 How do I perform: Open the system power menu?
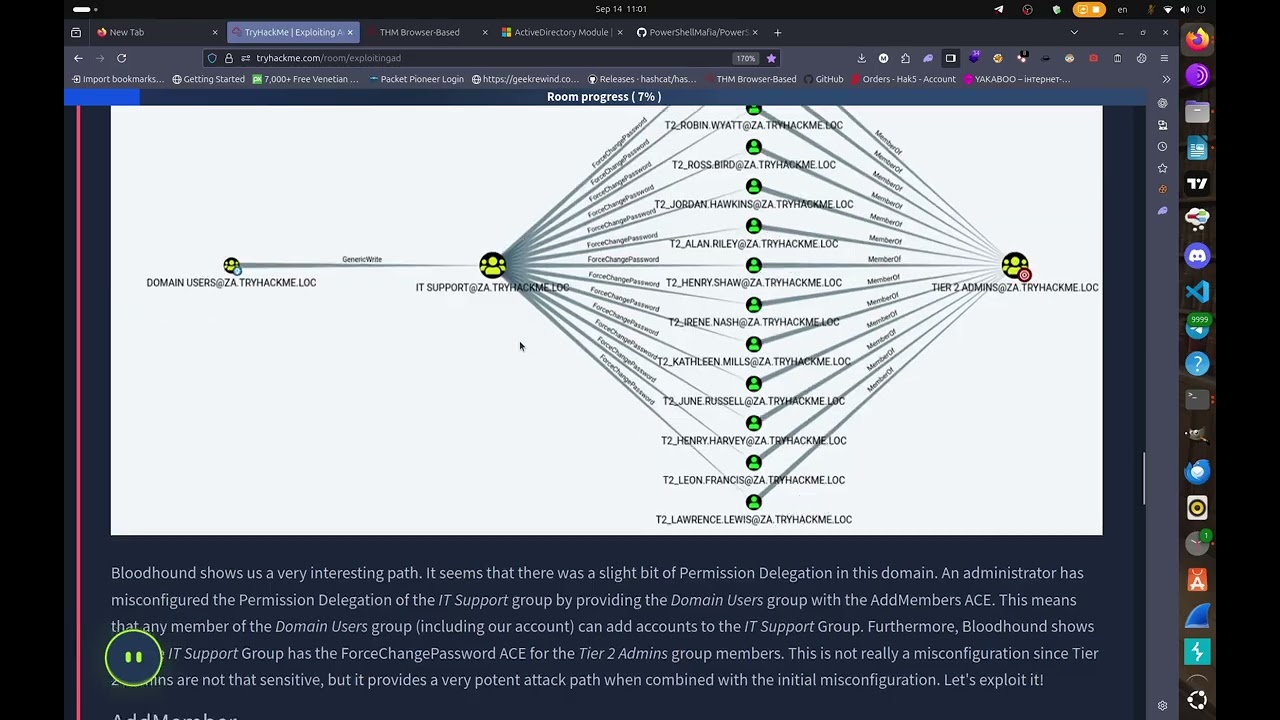click(x=1201, y=9)
